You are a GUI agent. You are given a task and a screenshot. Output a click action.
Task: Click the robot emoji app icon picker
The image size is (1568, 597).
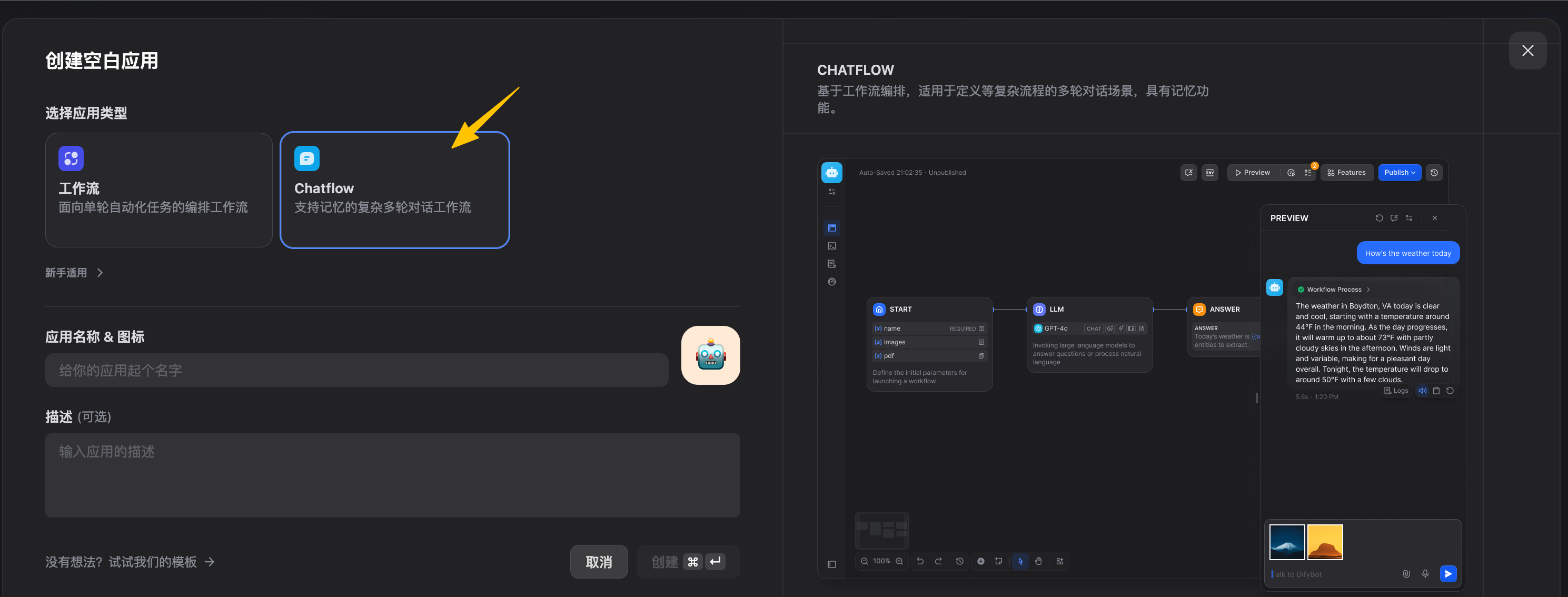(710, 355)
